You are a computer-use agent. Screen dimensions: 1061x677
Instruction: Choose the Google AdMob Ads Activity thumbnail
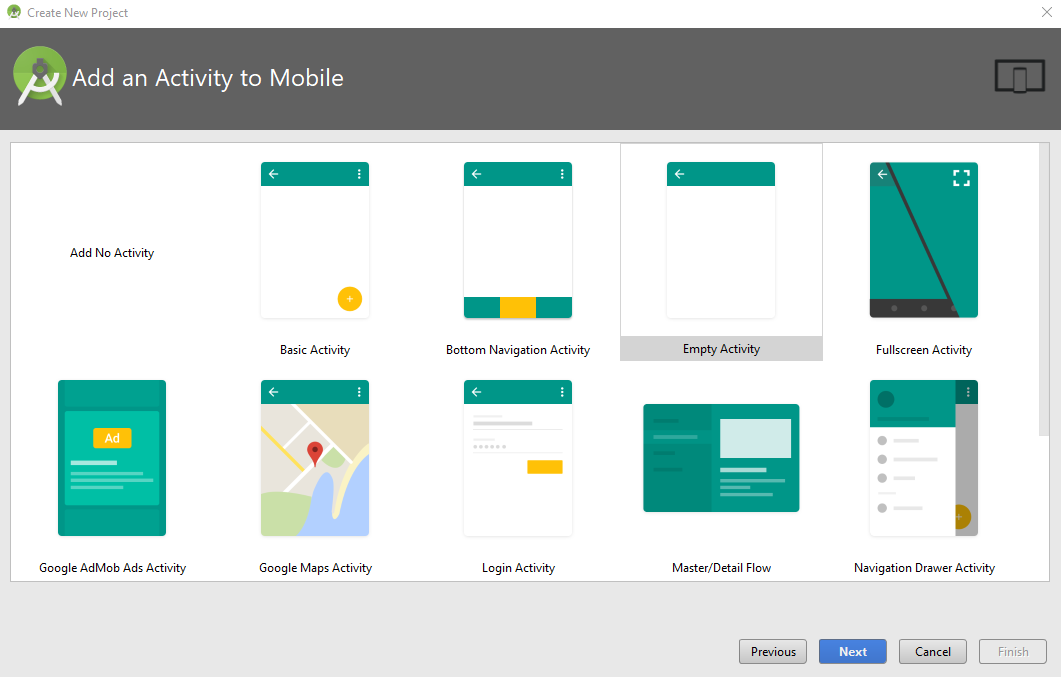pos(112,458)
